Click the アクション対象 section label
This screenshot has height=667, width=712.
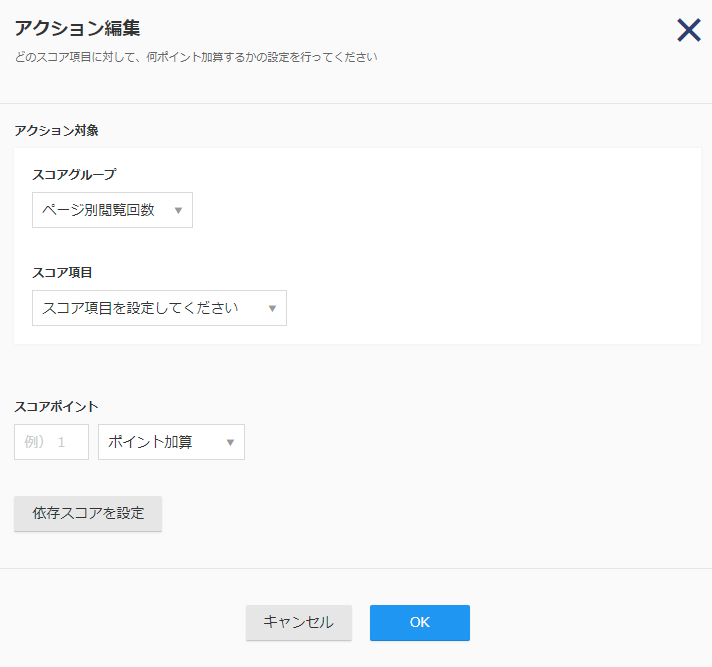coord(56,131)
